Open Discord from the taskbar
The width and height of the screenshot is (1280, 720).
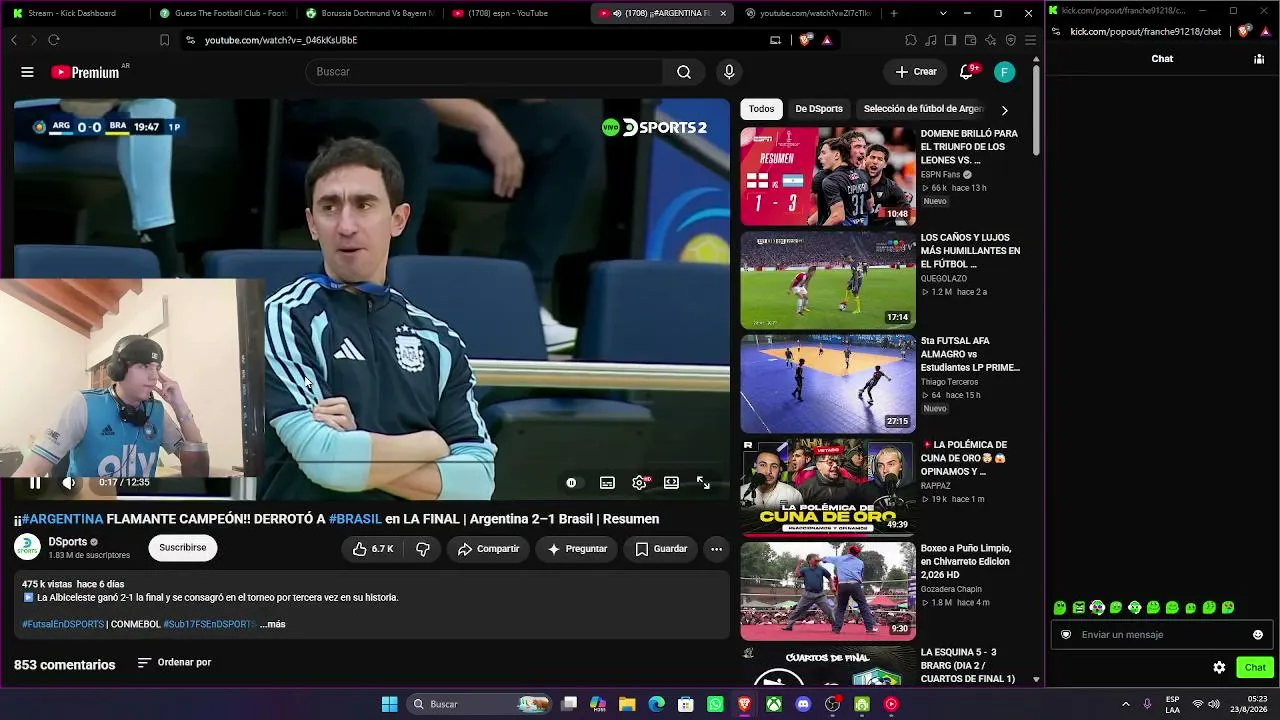point(803,704)
